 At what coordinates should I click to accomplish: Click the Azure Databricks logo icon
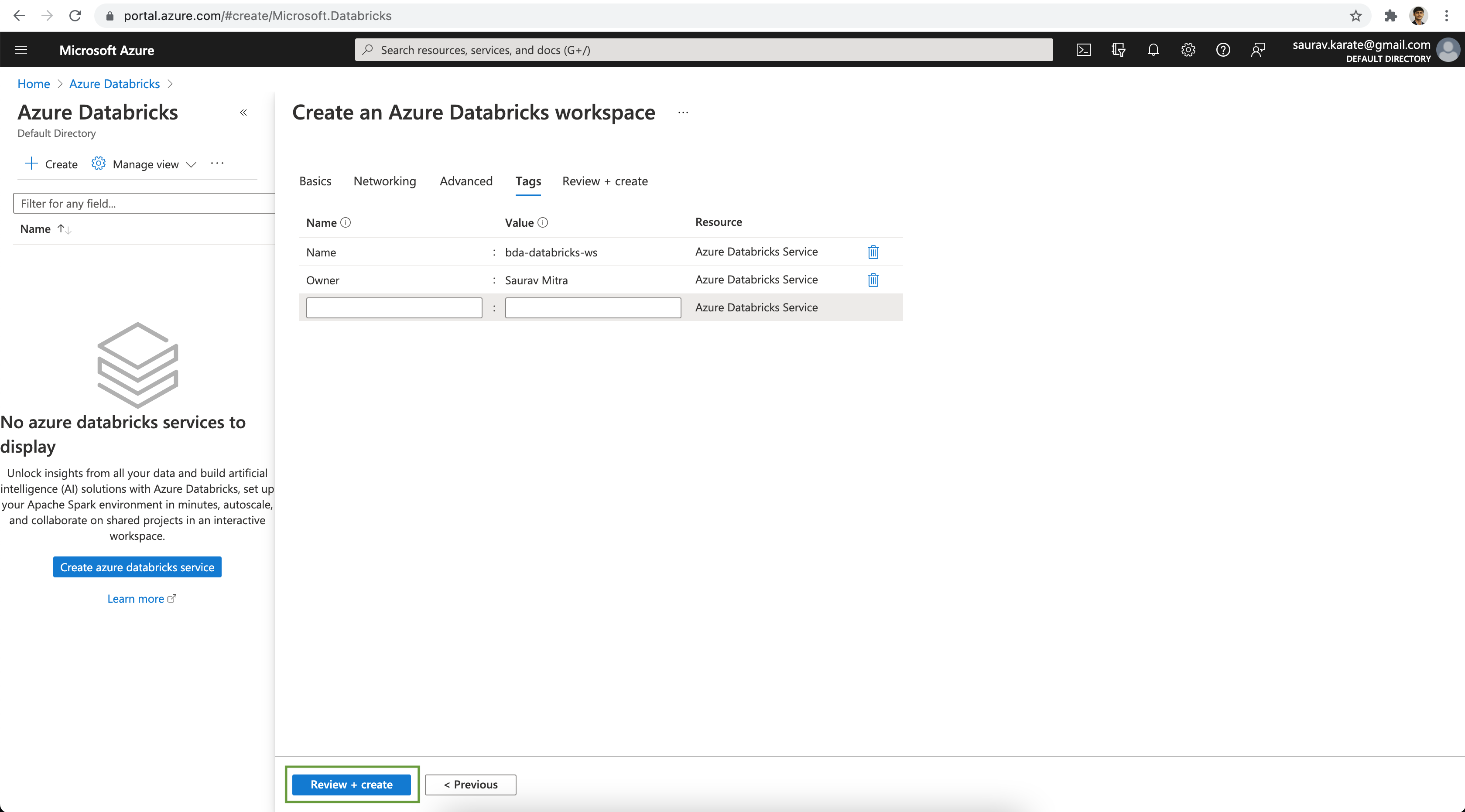[137, 364]
